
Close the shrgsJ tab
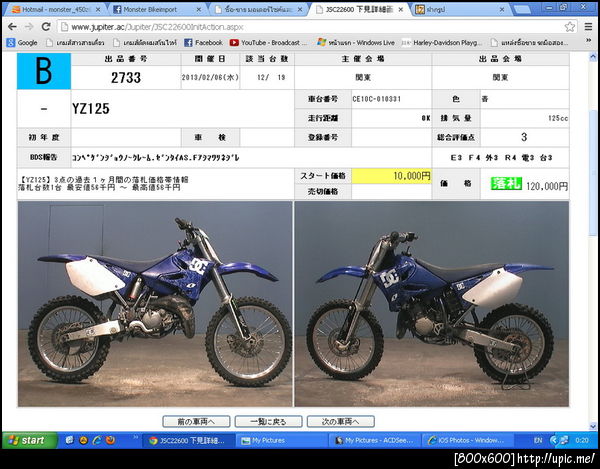point(502,10)
